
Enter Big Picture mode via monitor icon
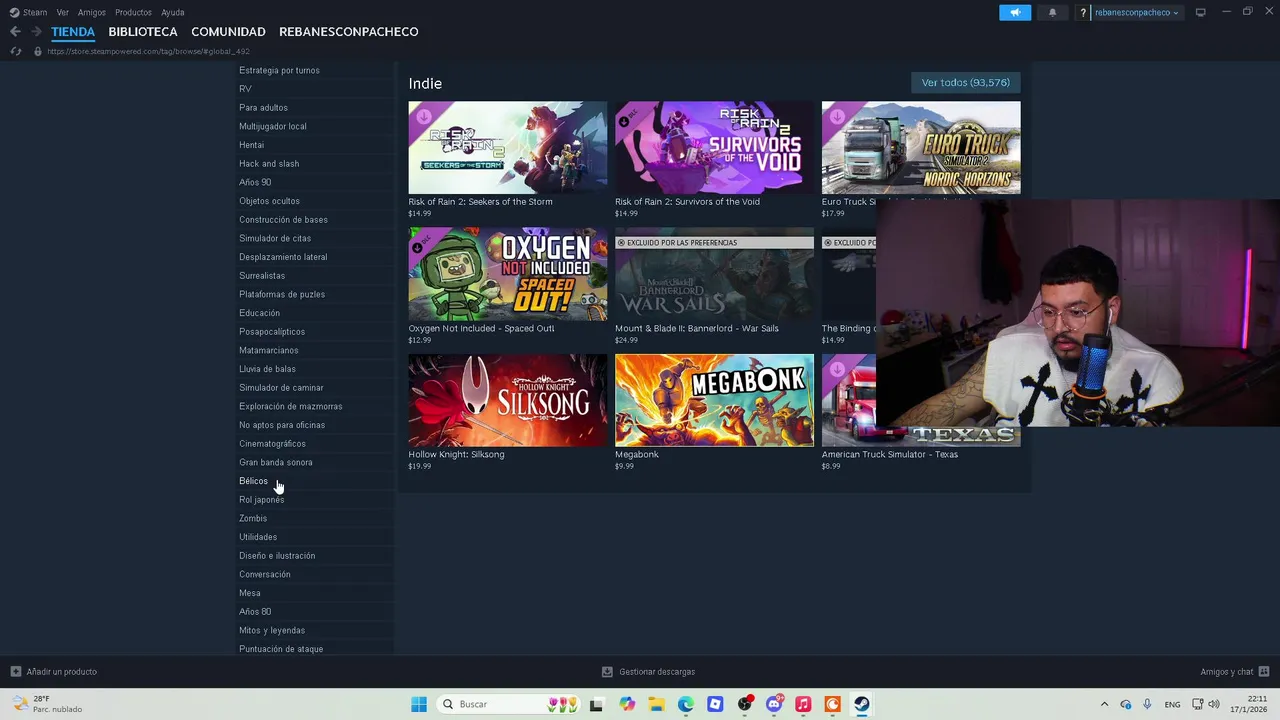(x=1200, y=12)
